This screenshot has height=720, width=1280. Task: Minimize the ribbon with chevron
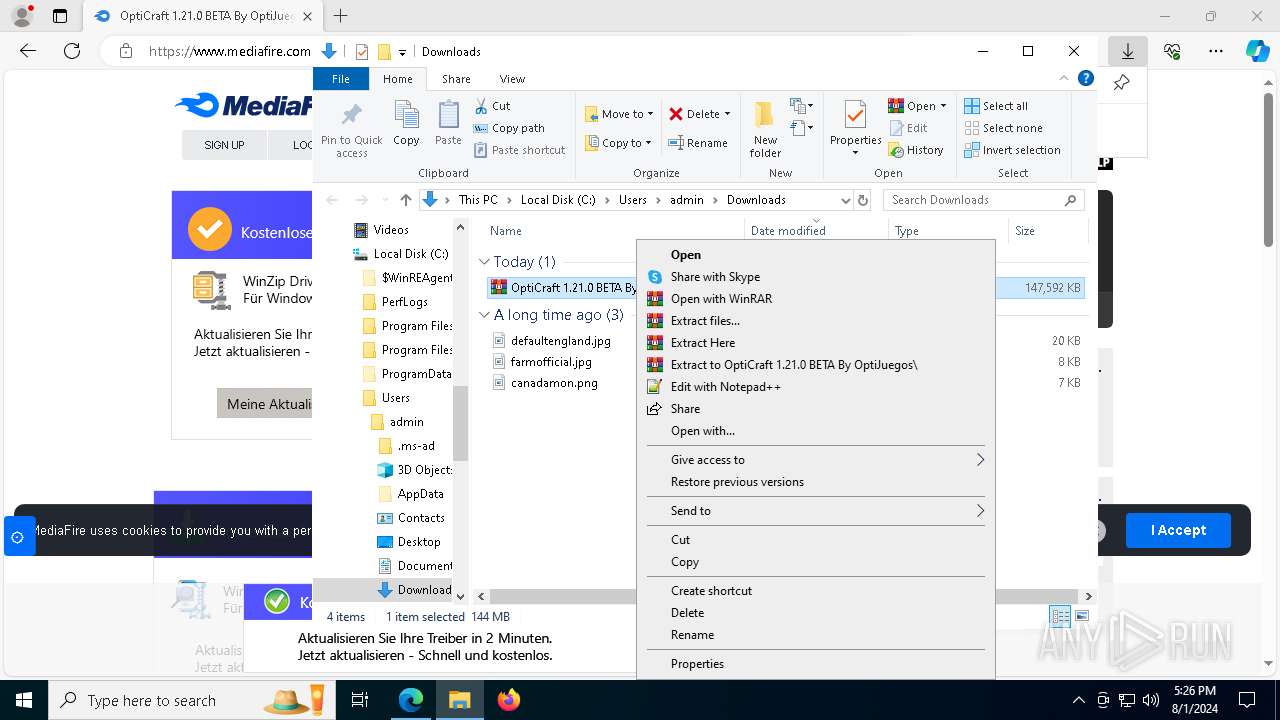1064,78
